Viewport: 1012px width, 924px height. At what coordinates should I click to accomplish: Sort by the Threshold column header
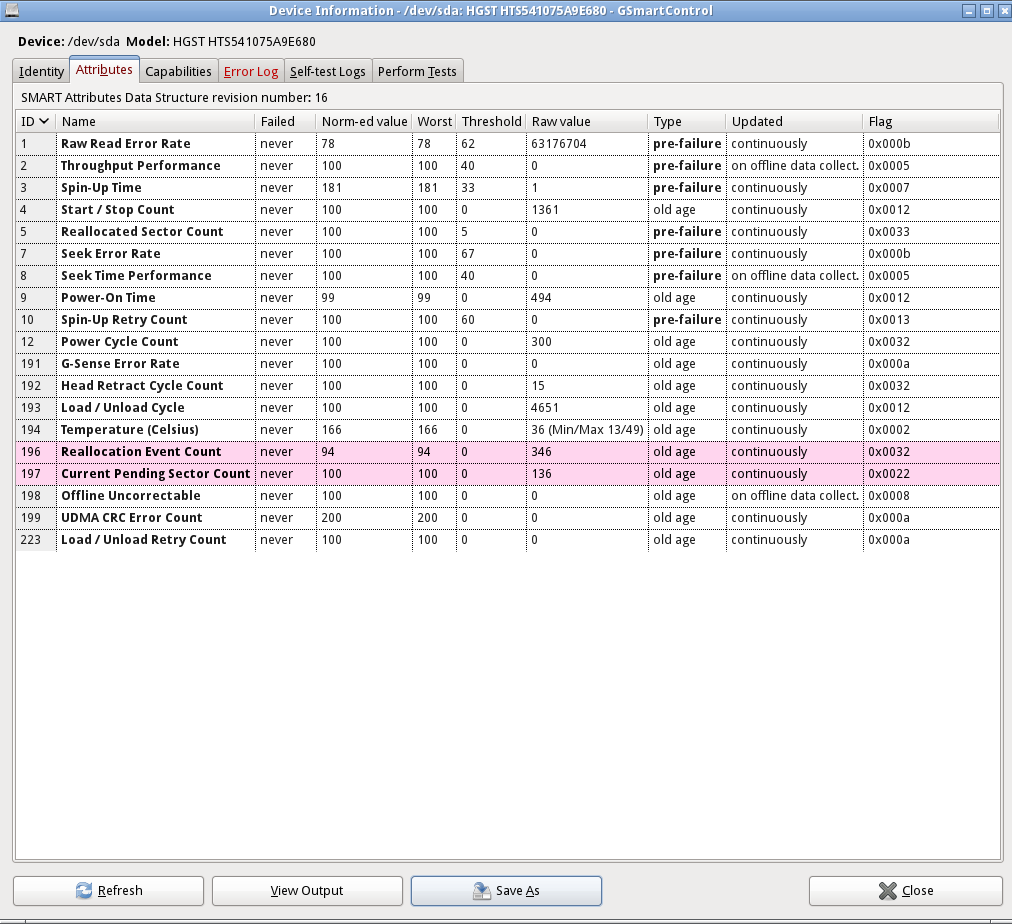tap(491, 121)
